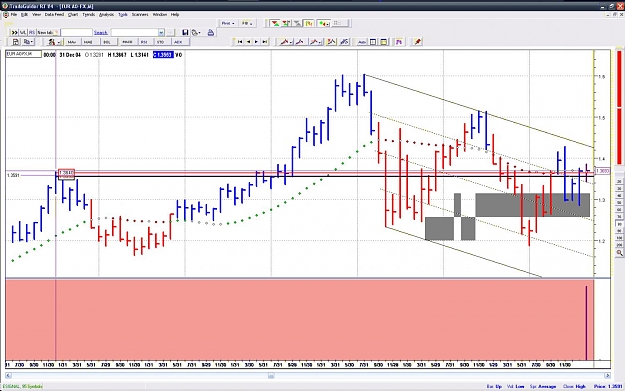Open the first trend line tool dropdown
This screenshot has height=391, width=625.
coord(286,42)
